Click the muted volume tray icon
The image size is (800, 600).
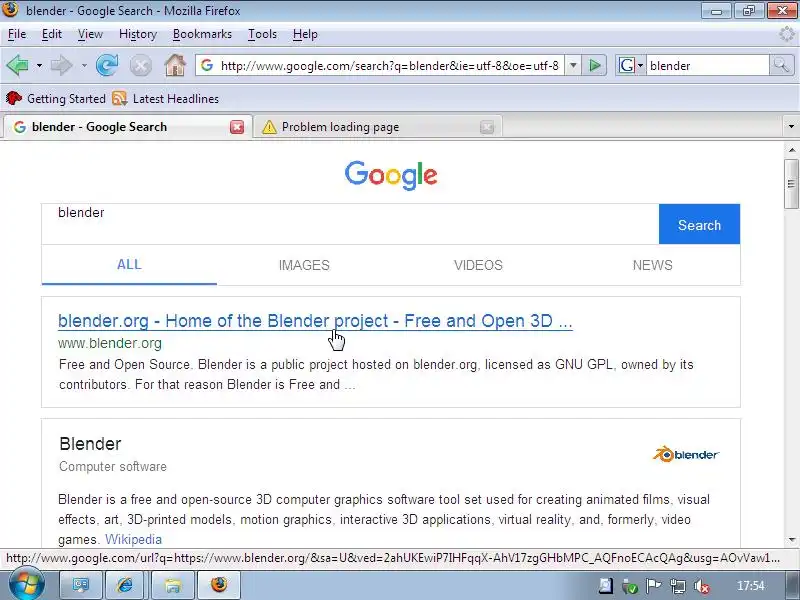coord(702,587)
